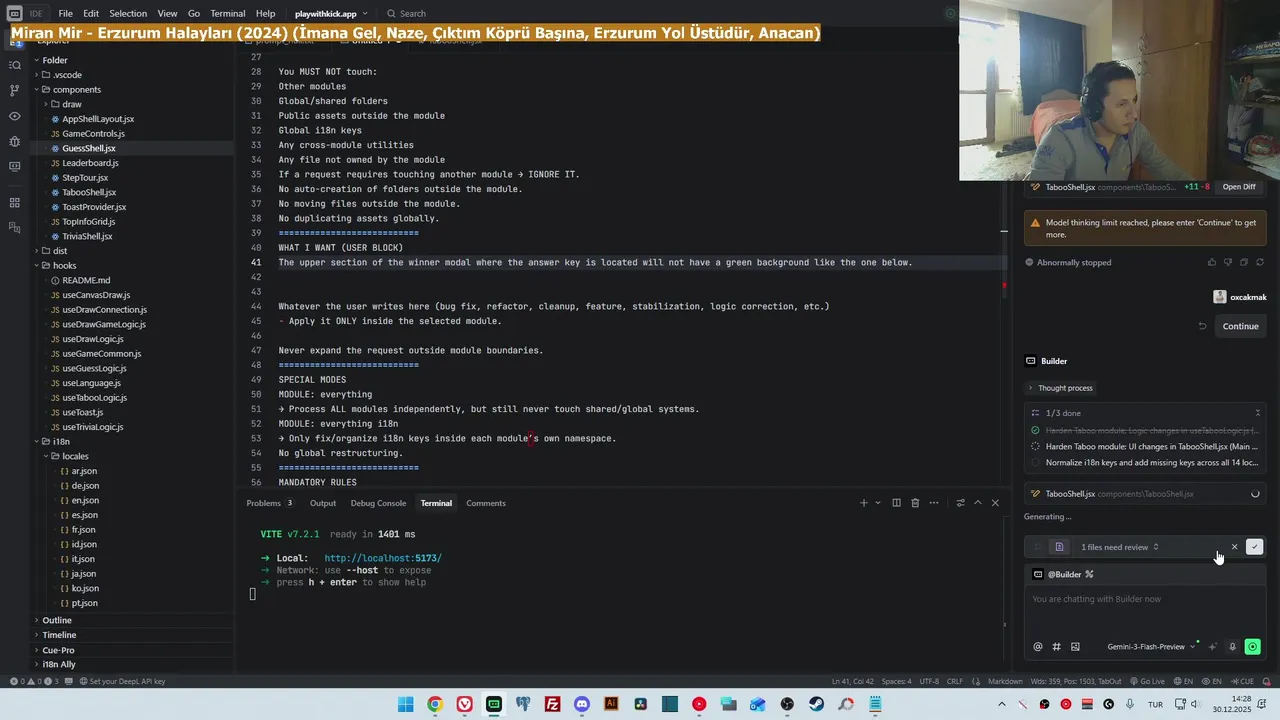Open FileZilla from the taskbar
Screen dimensions: 1280x720
(x=552, y=704)
